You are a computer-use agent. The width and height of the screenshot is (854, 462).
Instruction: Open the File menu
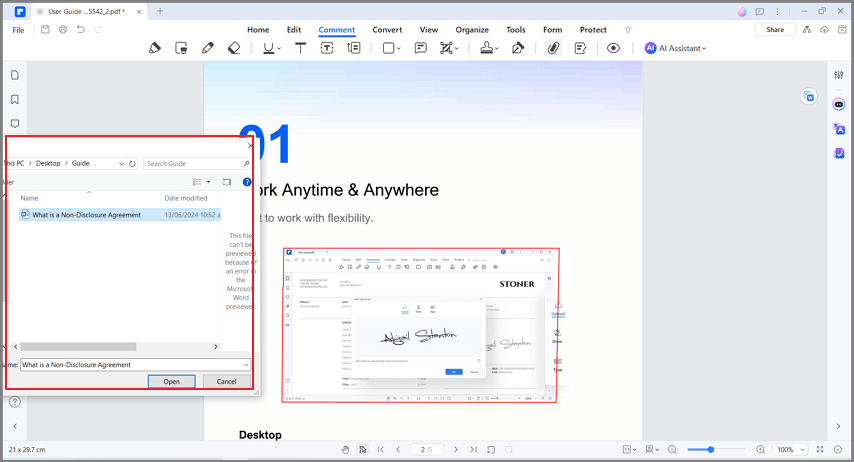(19, 30)
